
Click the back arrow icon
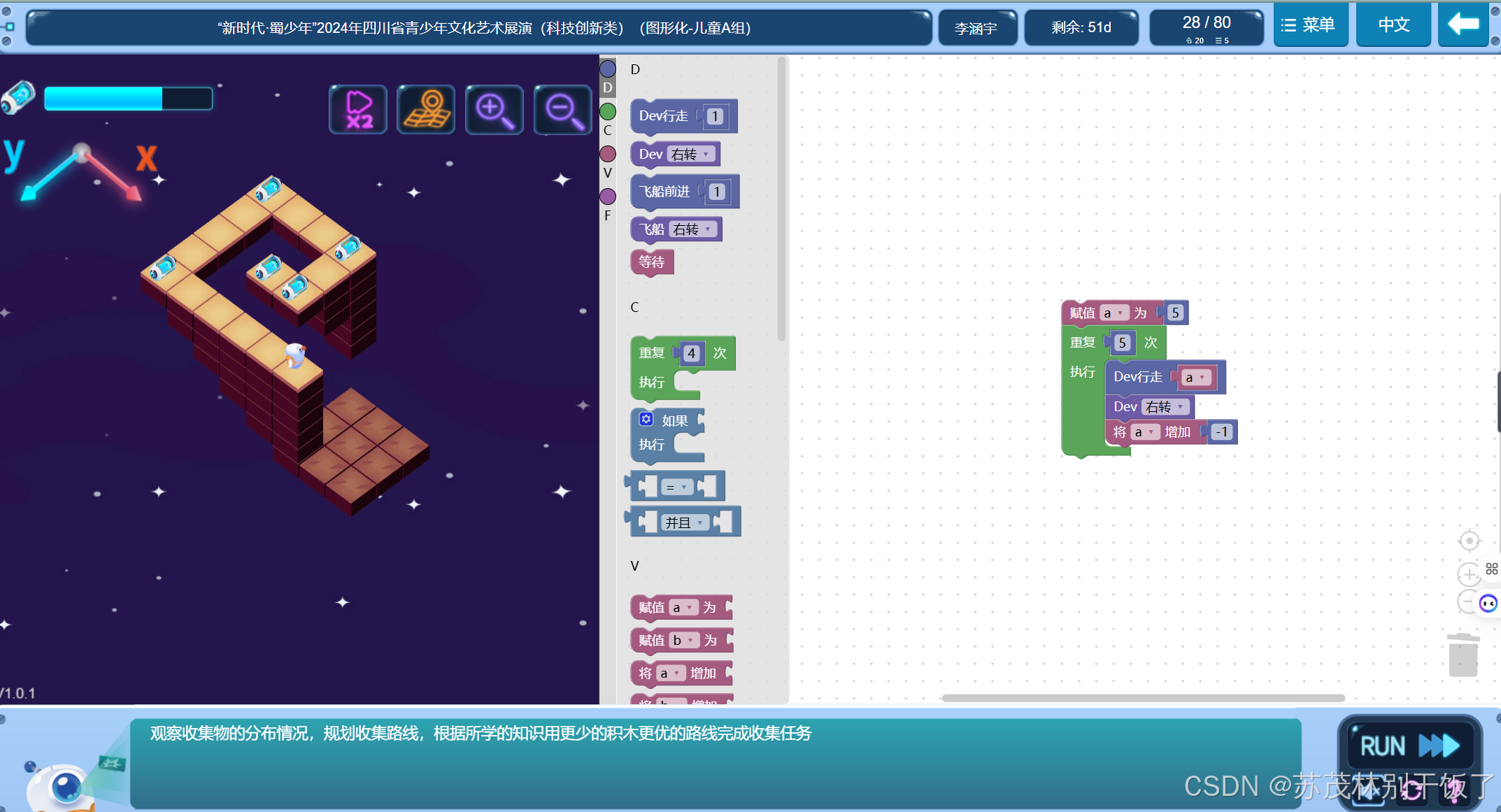pos(1463,25)
